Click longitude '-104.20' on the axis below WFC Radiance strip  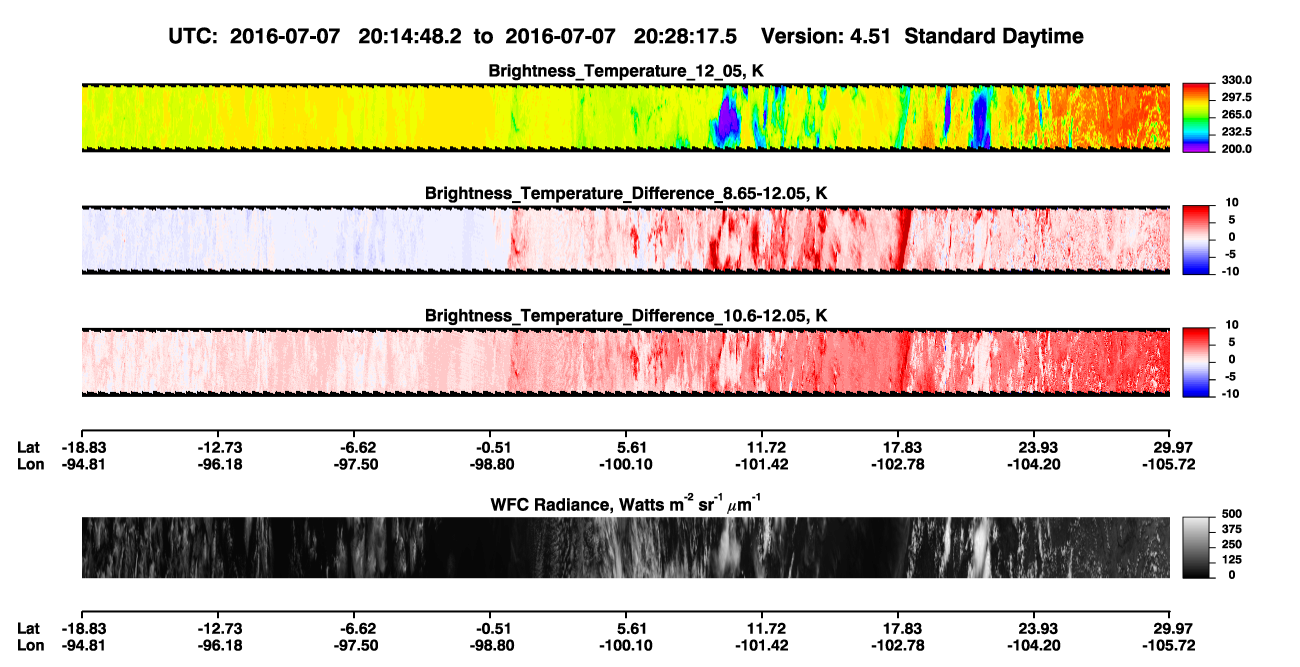point(1034,646)
